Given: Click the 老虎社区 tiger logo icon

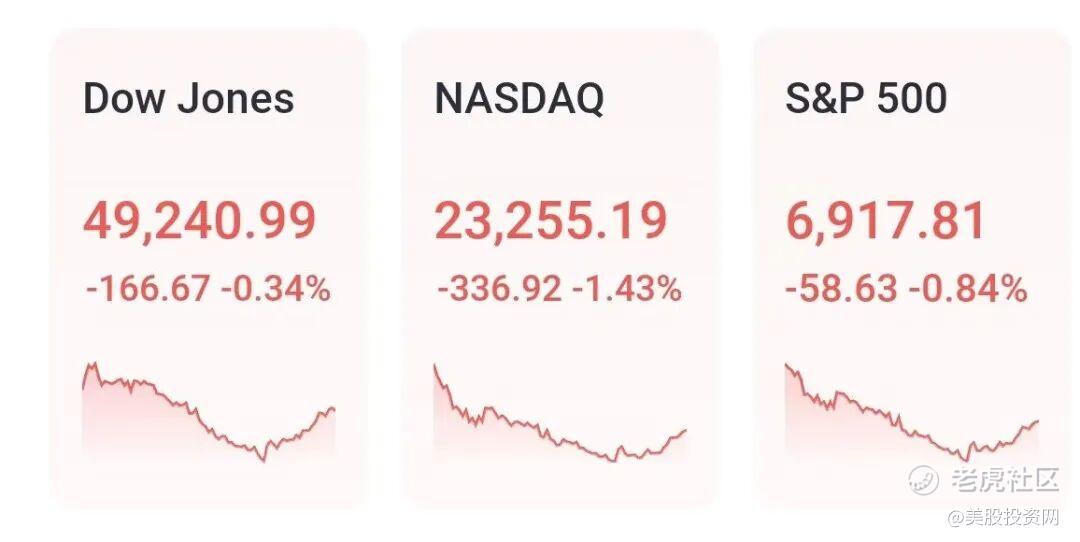Looking at the screenshot, I should [x=922, y=480].
